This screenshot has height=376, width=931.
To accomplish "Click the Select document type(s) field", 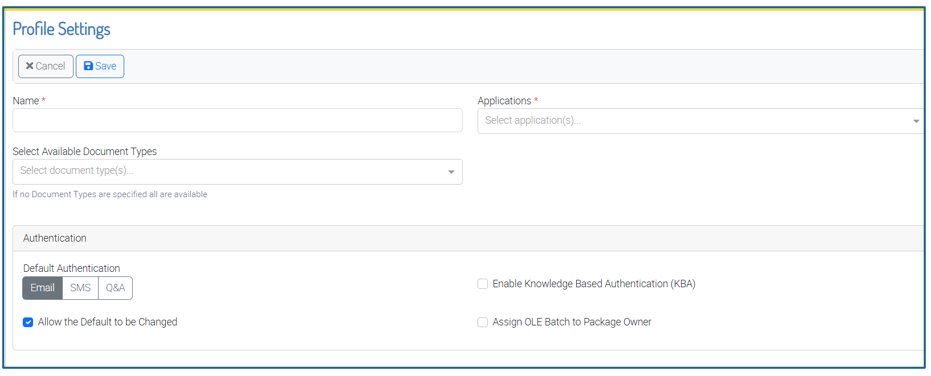I will click(x=238, y=172).
